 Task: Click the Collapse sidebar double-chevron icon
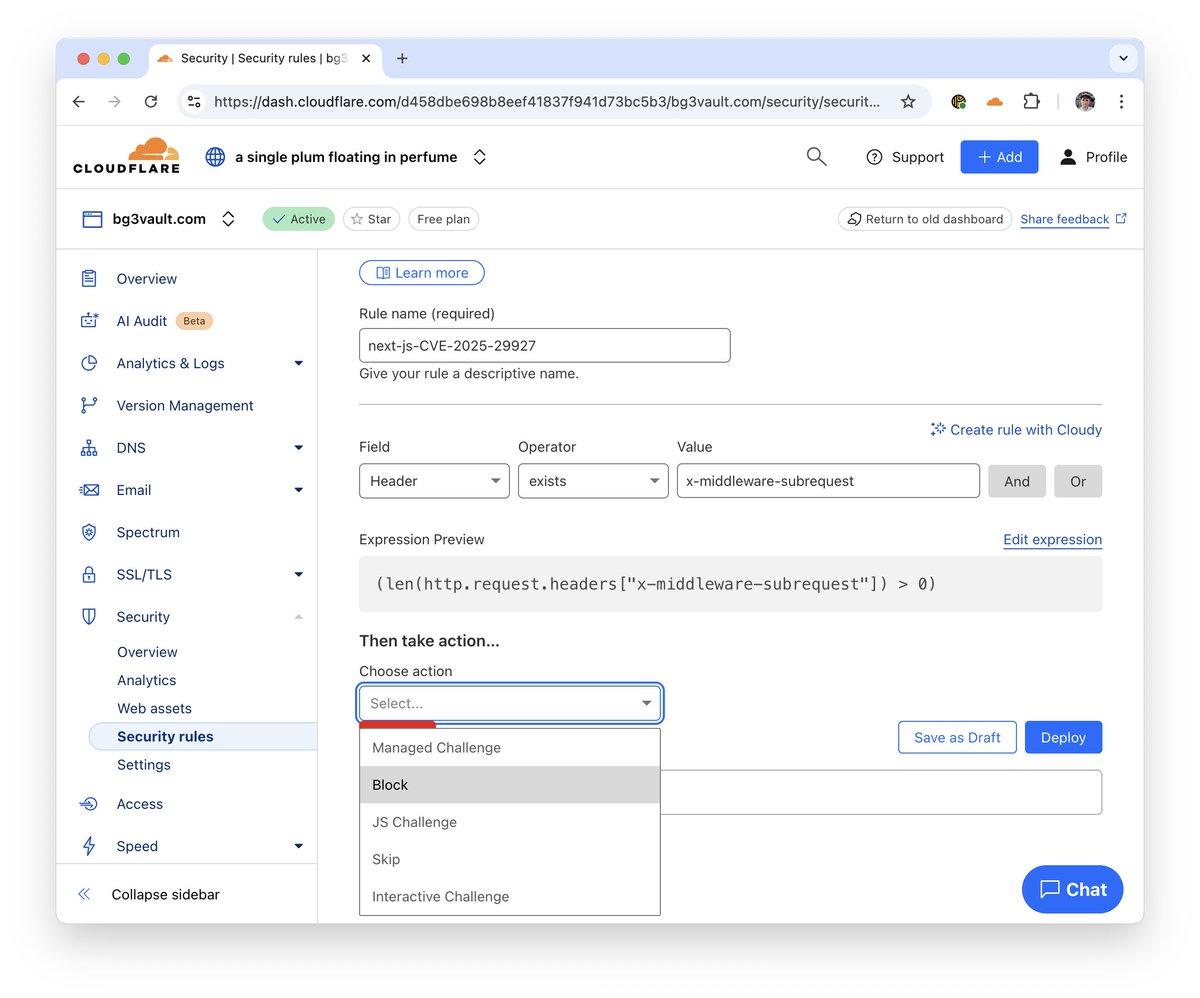(x=84, y=895)
